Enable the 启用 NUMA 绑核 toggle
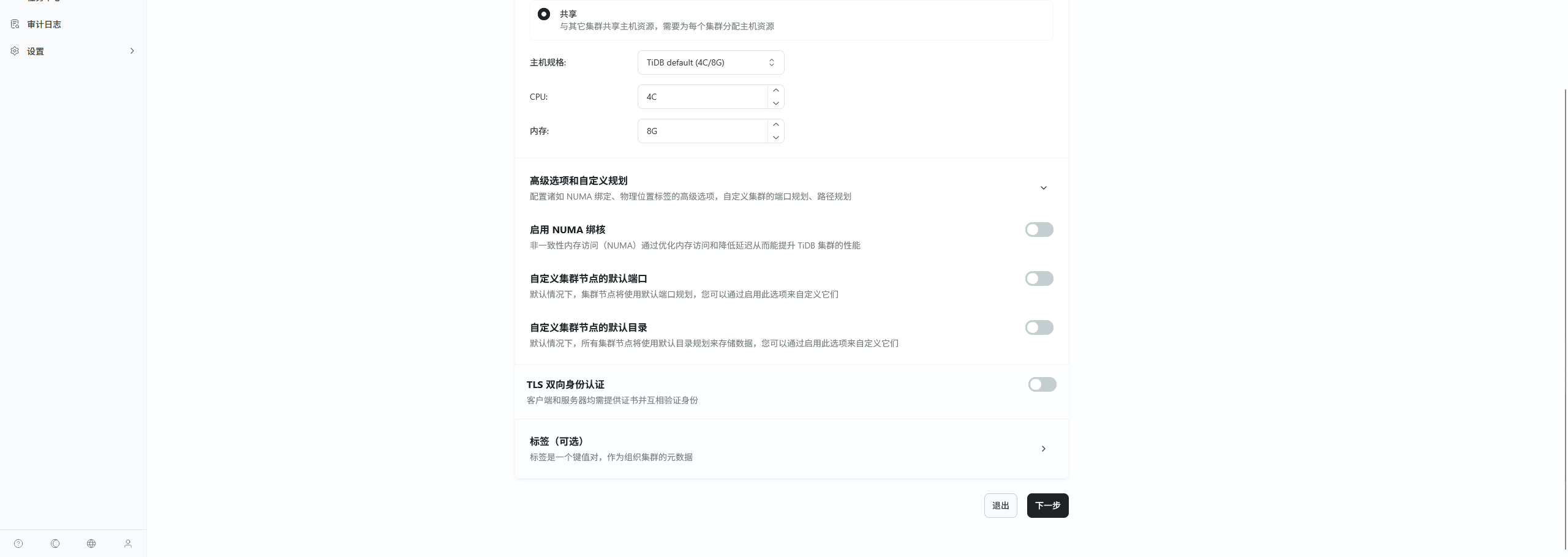The width and height of the screenshot is (1568, 557). 1039,230
